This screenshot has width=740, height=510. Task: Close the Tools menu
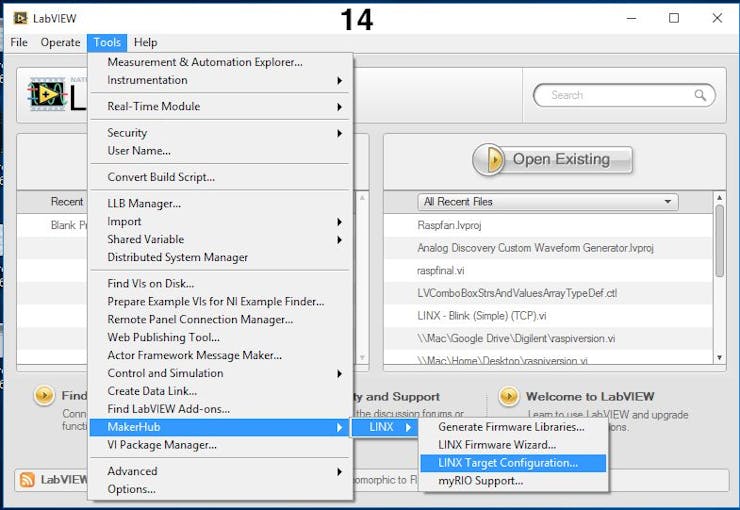point(107,42)
